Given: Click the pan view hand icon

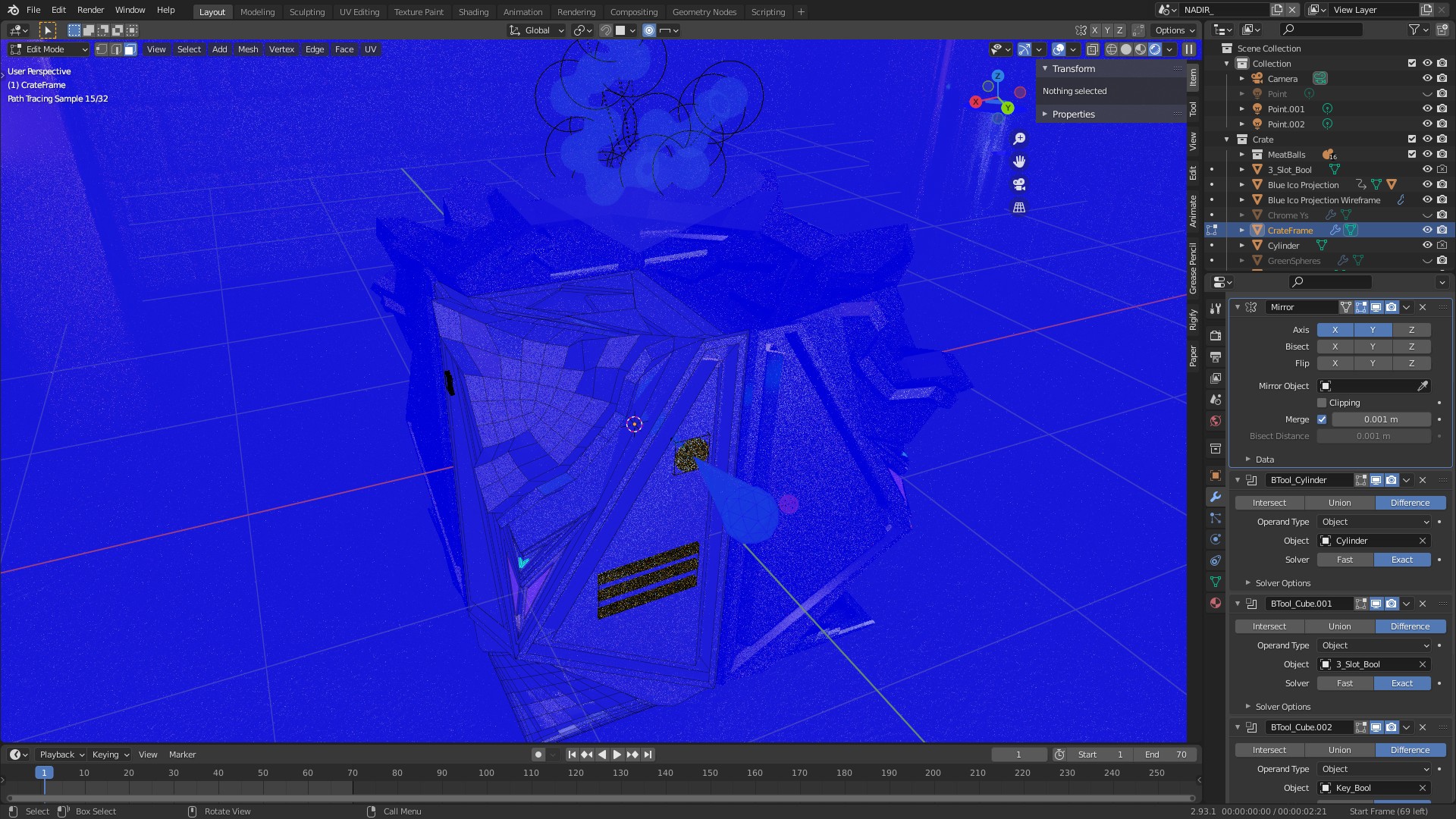Looking at the screenshot, I should (1019, 162).
